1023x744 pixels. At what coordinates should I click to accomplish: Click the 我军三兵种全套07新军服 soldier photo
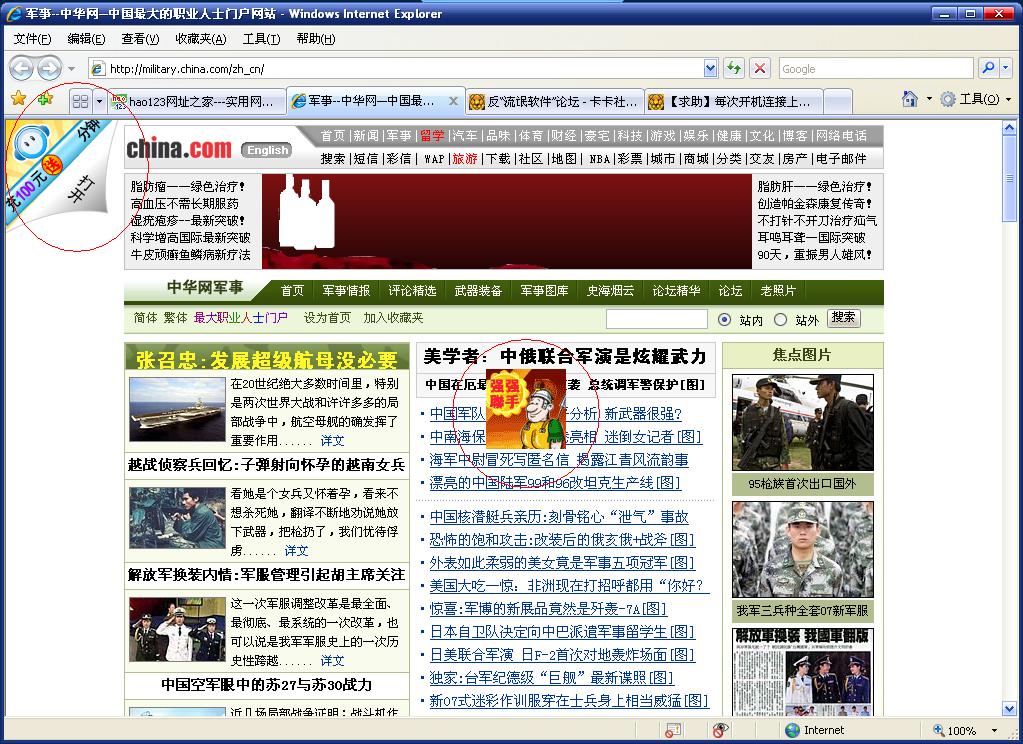coord(802,550)
